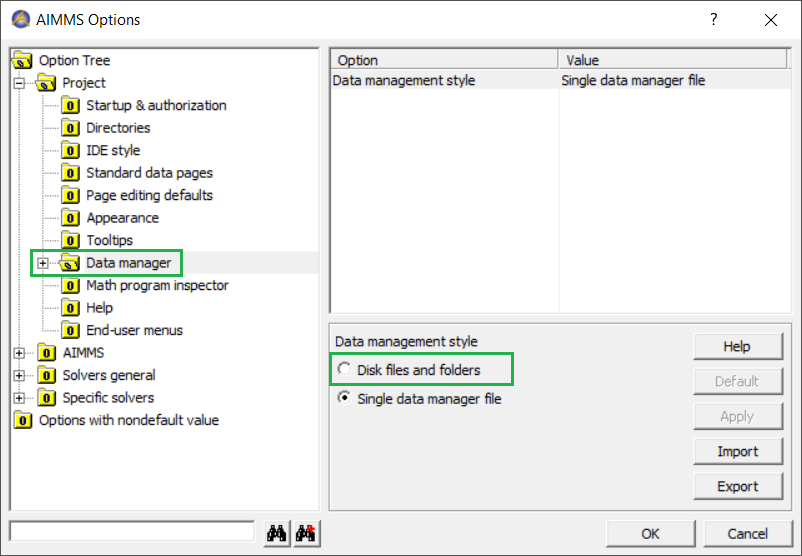Click the Startup & authorization folder icon

[x=70, y=105]
